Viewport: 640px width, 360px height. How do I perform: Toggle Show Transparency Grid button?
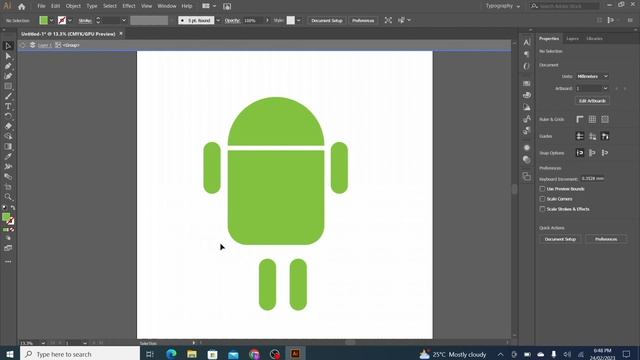(x=605, y=119)
